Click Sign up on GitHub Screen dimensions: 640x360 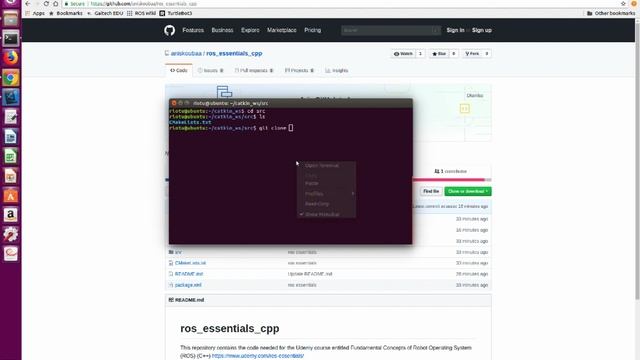(482, 30)
